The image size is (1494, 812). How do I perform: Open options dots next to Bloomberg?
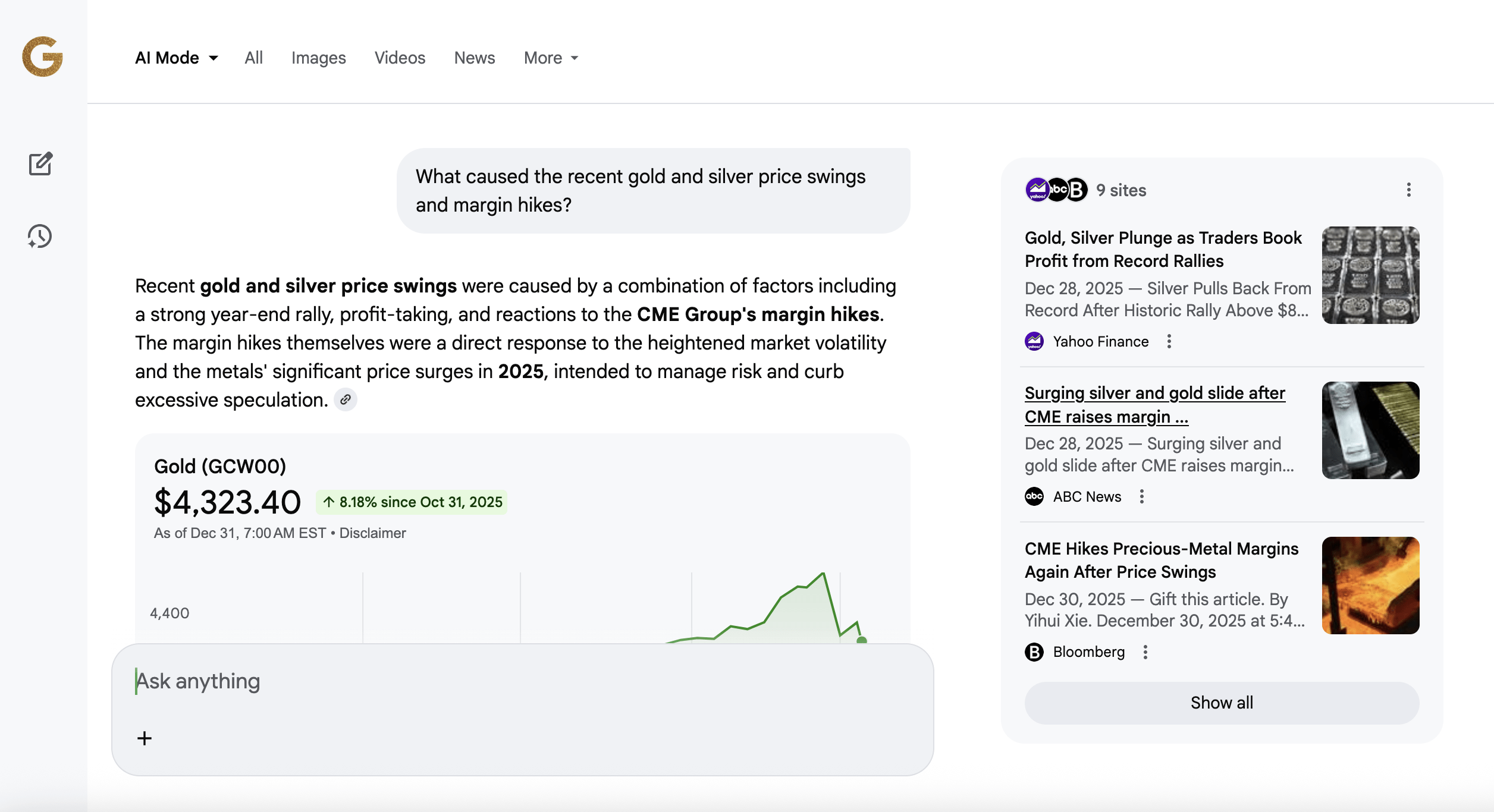[1145, 652]
